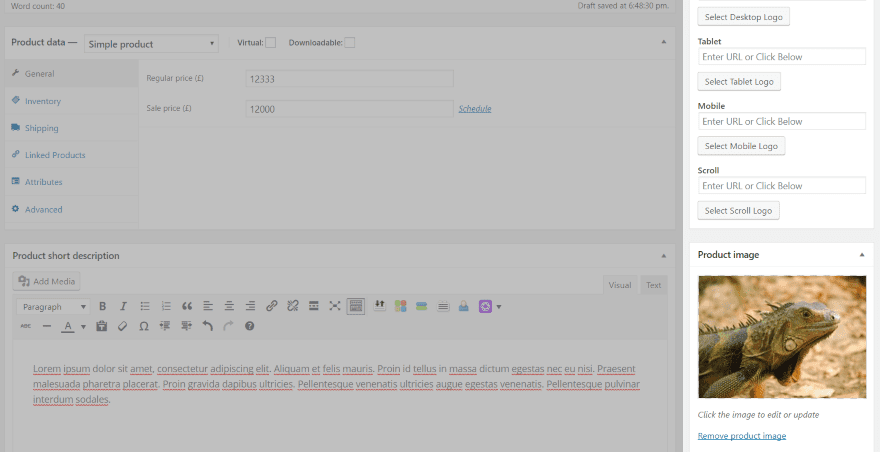880x452 pixels.
Task: Open the Simple product type dropdown
Action: pyautogui.click(x=151, y=44)
